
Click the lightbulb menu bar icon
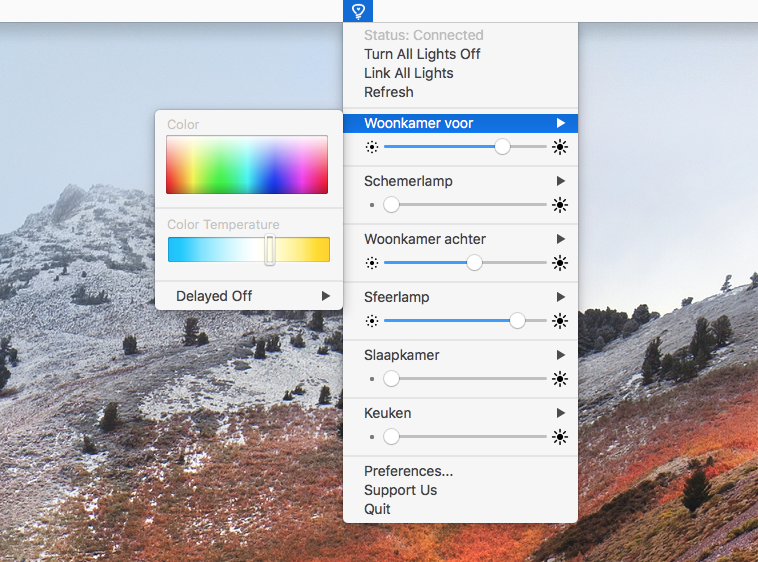coord(358,11)
